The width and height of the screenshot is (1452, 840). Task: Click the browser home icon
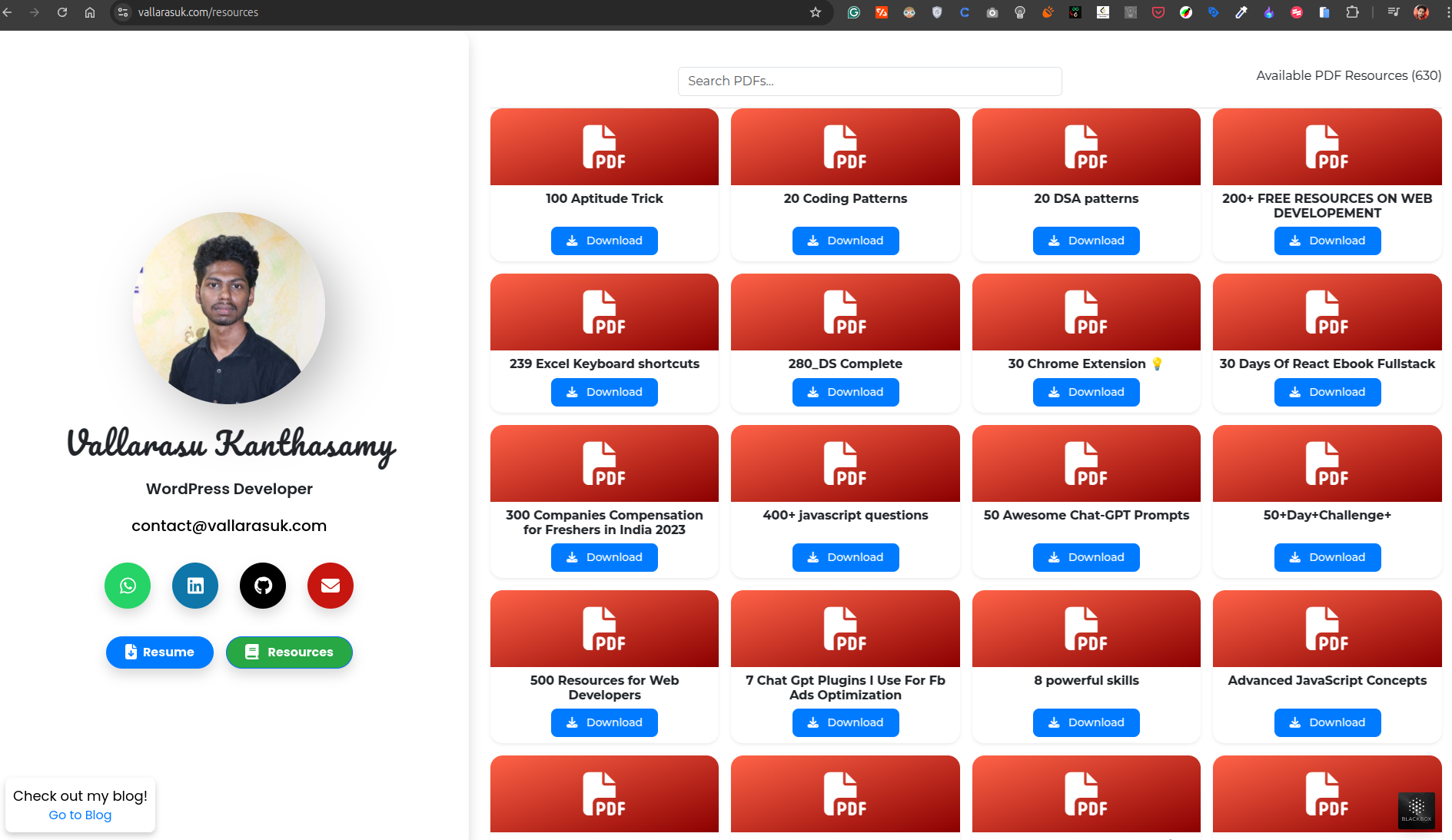point(89,12)
